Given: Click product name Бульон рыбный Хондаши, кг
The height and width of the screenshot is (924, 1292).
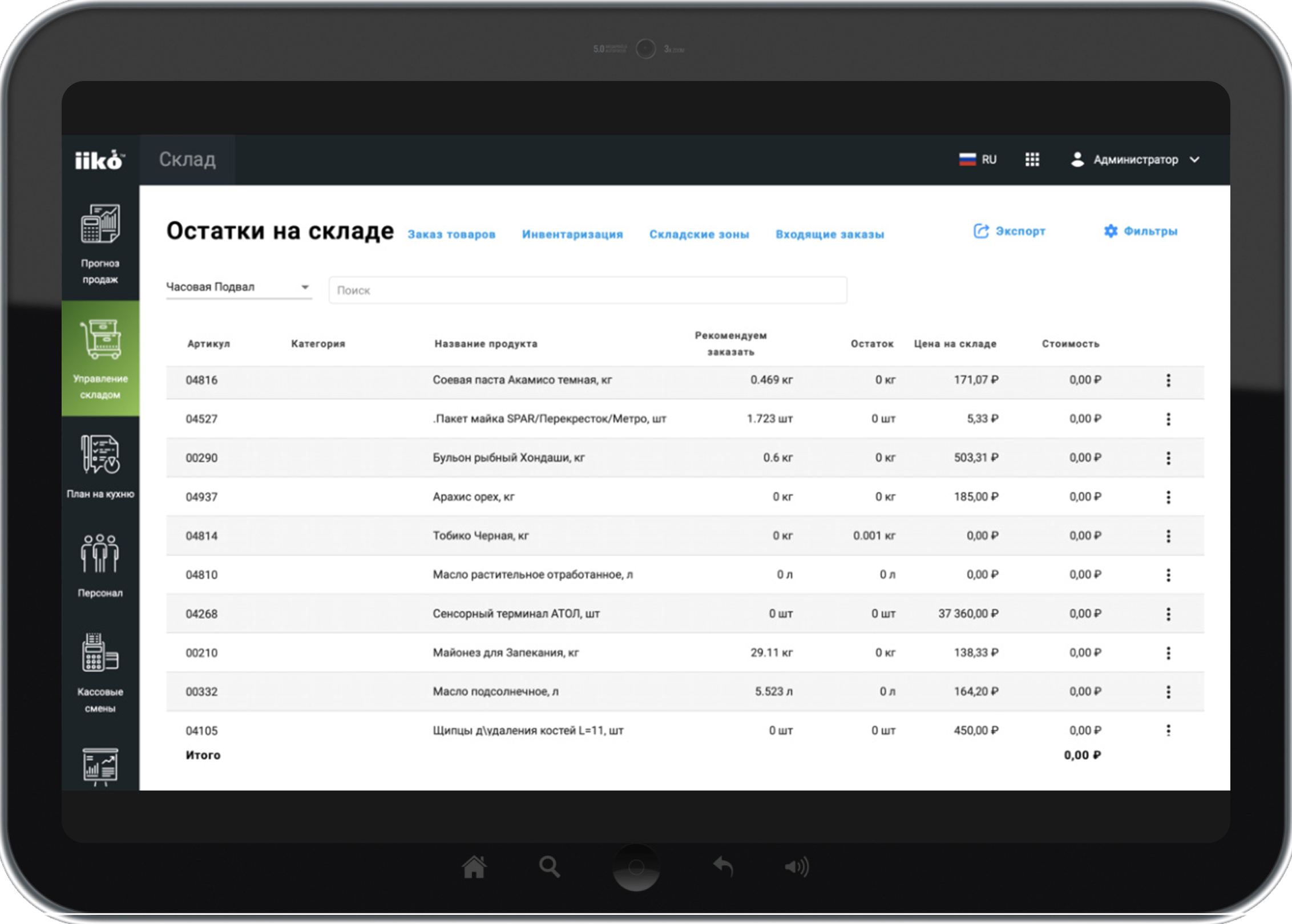Looking at the screenshot, I should tap(508, 458).
